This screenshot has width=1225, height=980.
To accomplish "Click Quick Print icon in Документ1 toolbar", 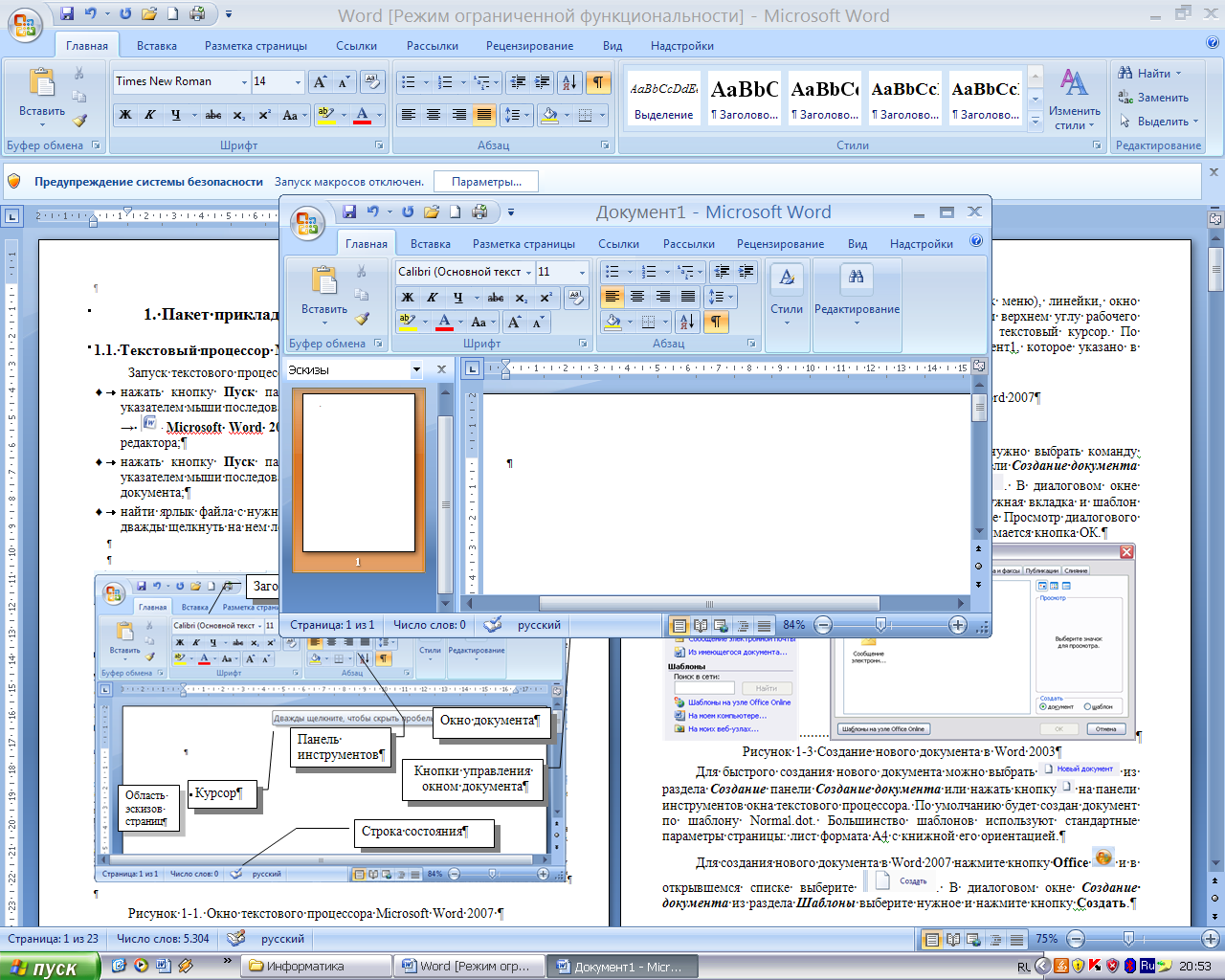I will click(x=480, y=212).
